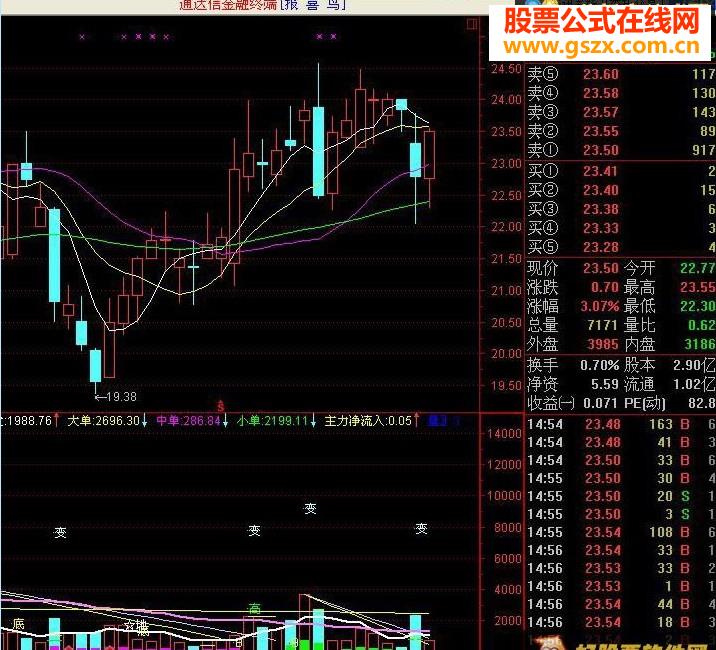This screenshot has width=716, height=650.
Task: Select the 大单:2696.30 indicator label
Action: coord(104,421)
